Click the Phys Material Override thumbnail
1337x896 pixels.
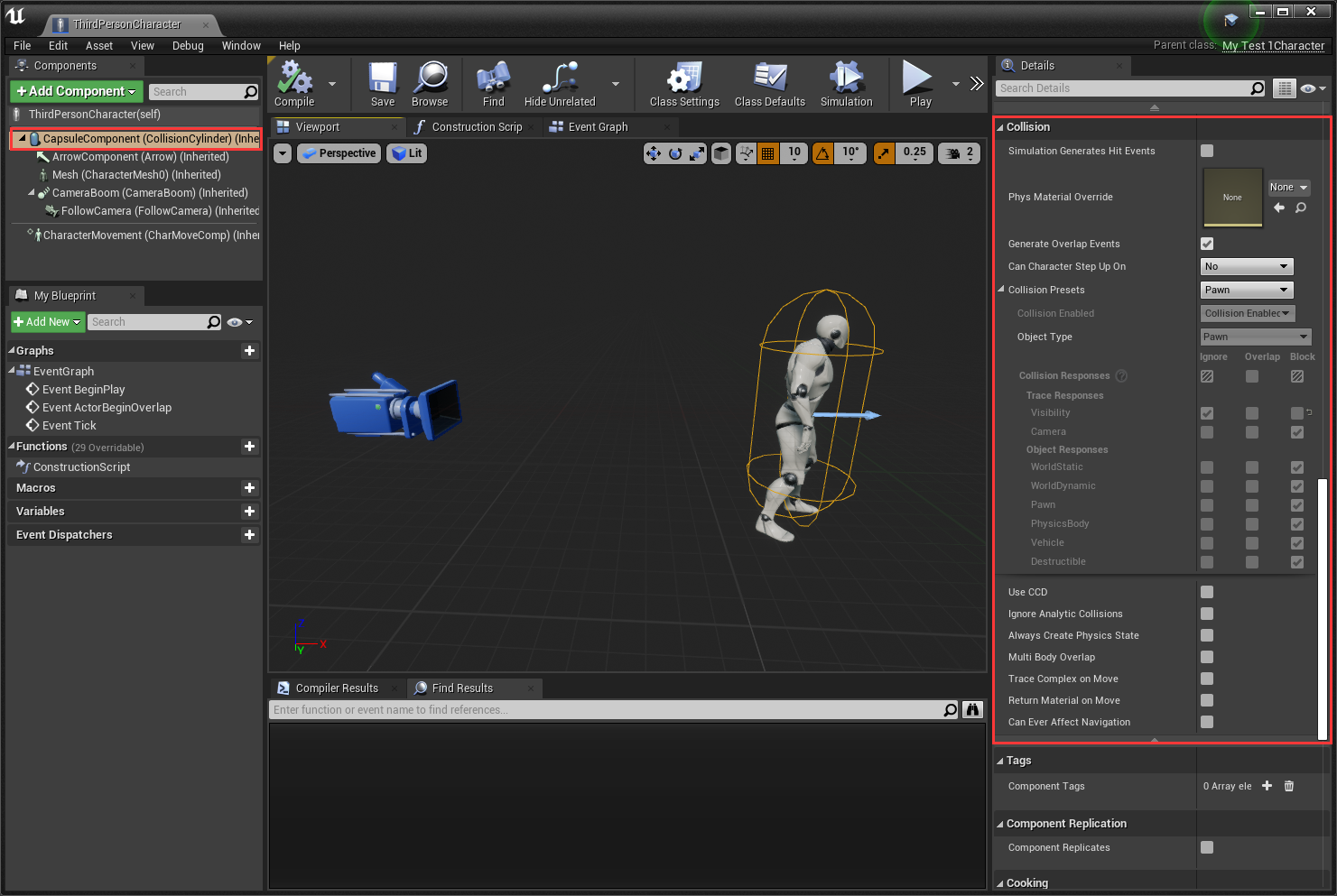tap(1232, 197)
